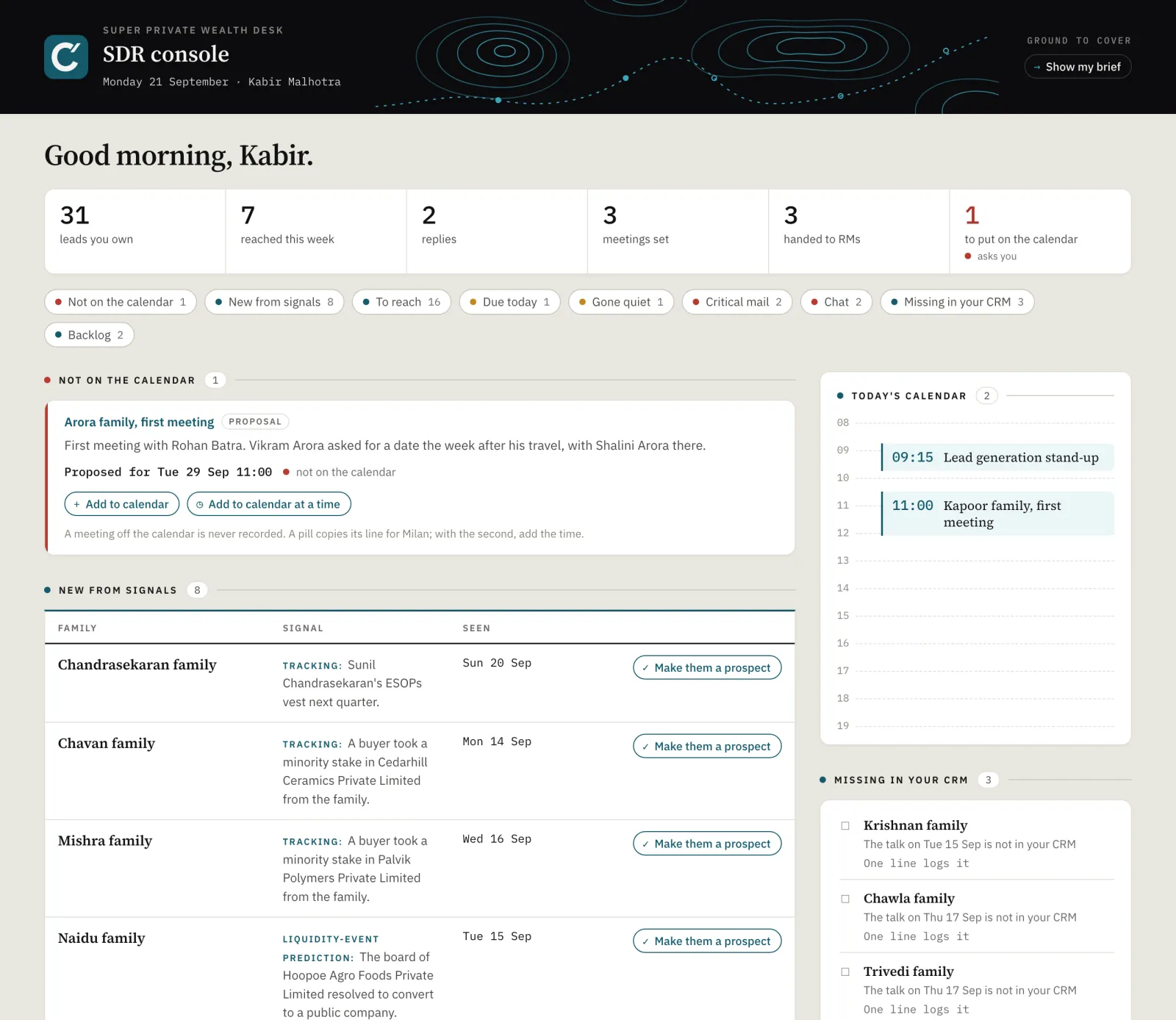The height and width of the screenshot is (1020, 1176).
Task: Tick the Chawla family checkbox
Action: [845, 899]
